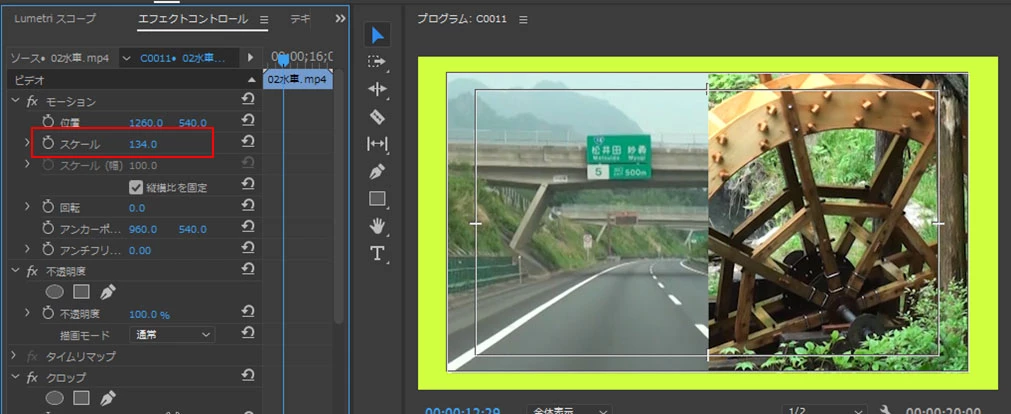This screenshot has height=414, width=1011.
Task: Toggle animation stopwatch for アンチフリッカー
Action: click(49, 250)
